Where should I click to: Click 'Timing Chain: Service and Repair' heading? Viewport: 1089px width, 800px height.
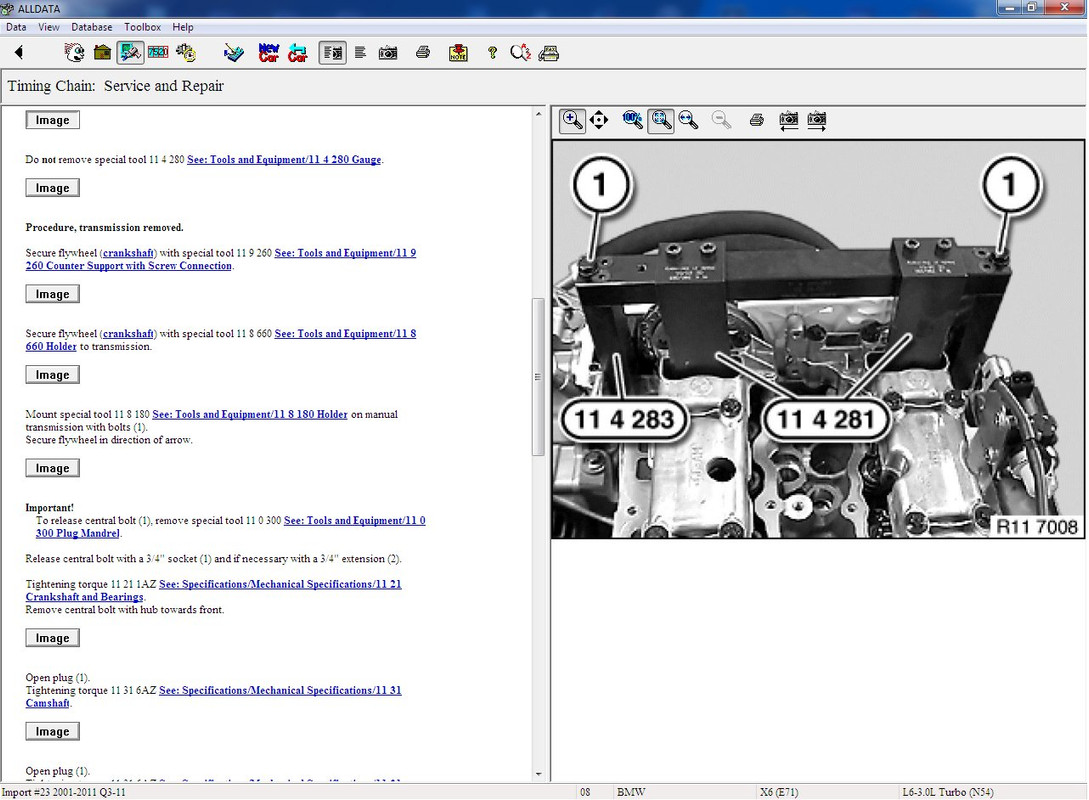(x=115, y=86)
